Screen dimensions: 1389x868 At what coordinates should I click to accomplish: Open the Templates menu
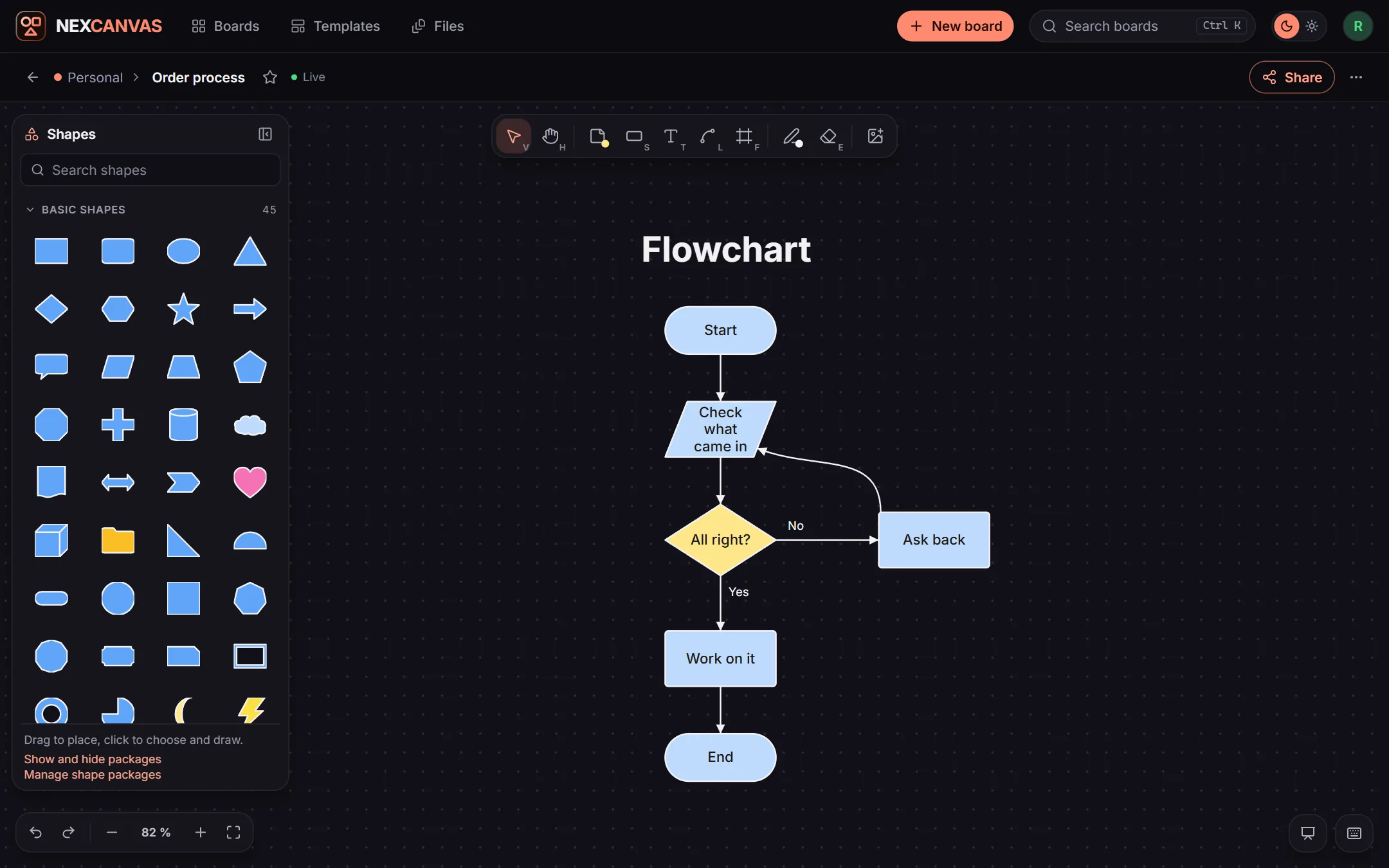coord(335,26)
